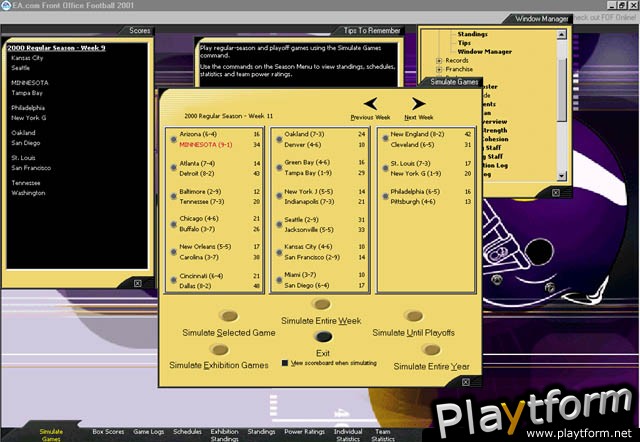Image resolution: width=640 pixels, height=442 pixels.
Task: Select the St. Louis vs New York G radio
Action: [x=385, y=168]
